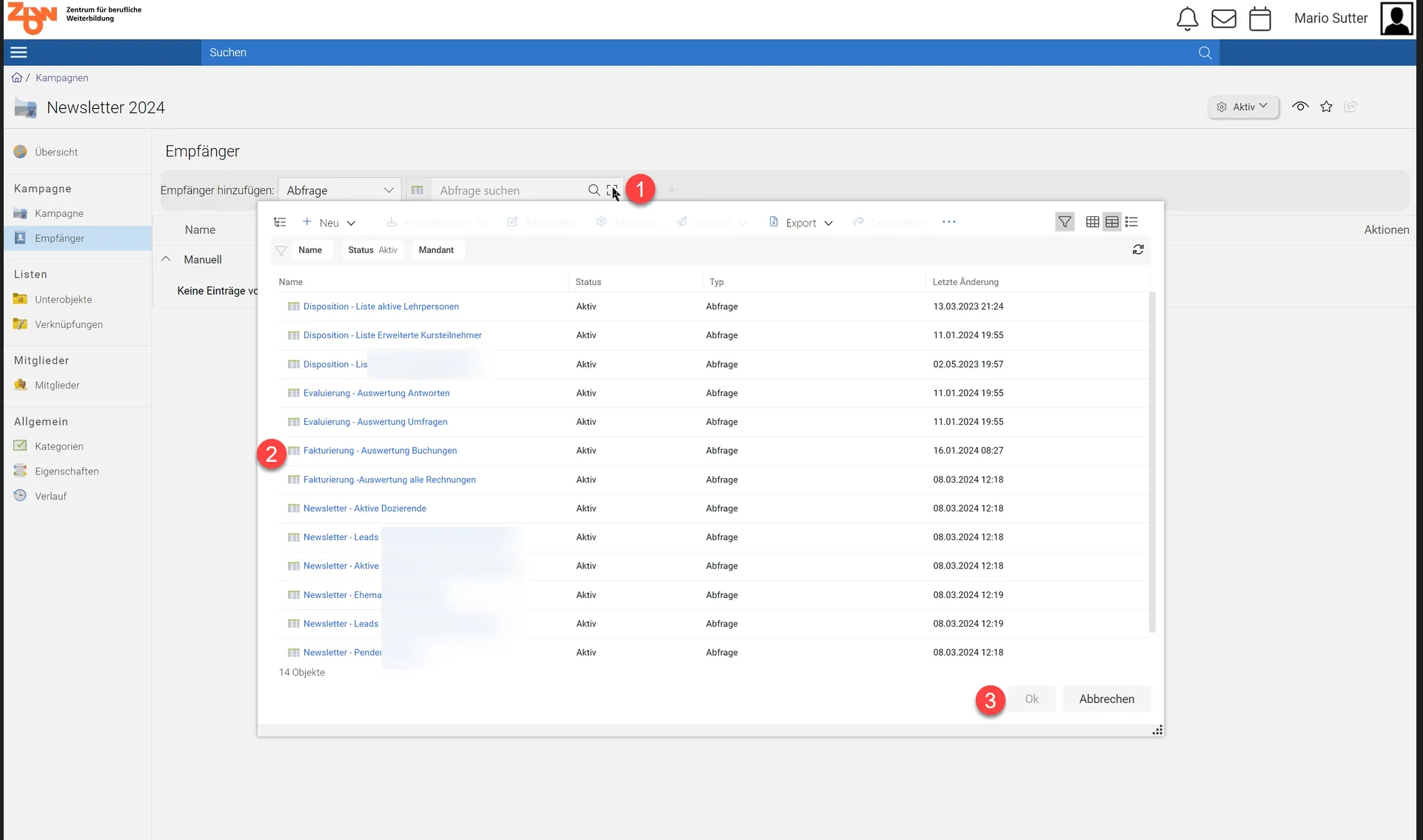Open Mitglieder in the sidebar
This screenshot has width=1423, height=840.
57,386
